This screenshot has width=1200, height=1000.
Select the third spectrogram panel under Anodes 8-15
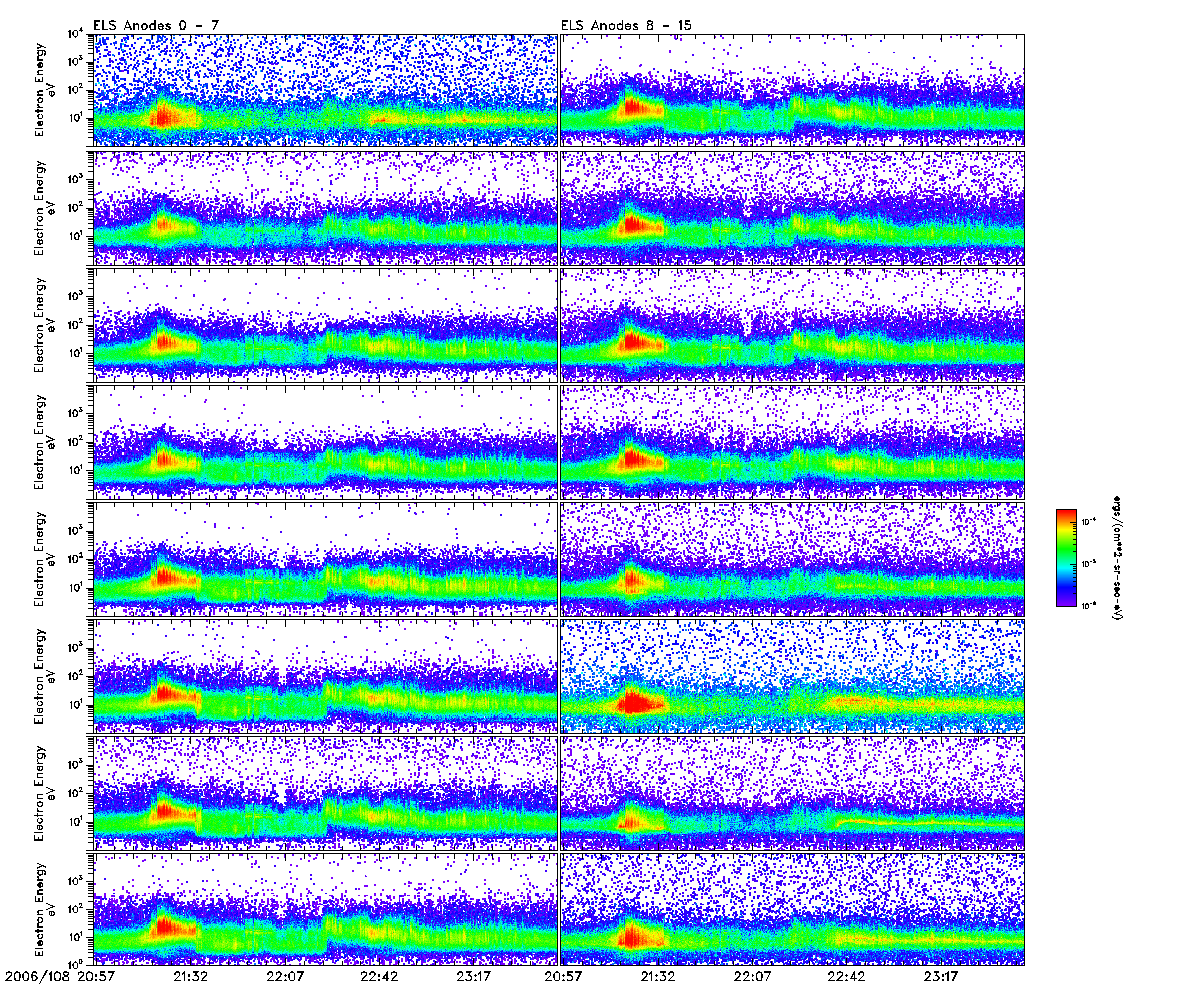(793, 324)
